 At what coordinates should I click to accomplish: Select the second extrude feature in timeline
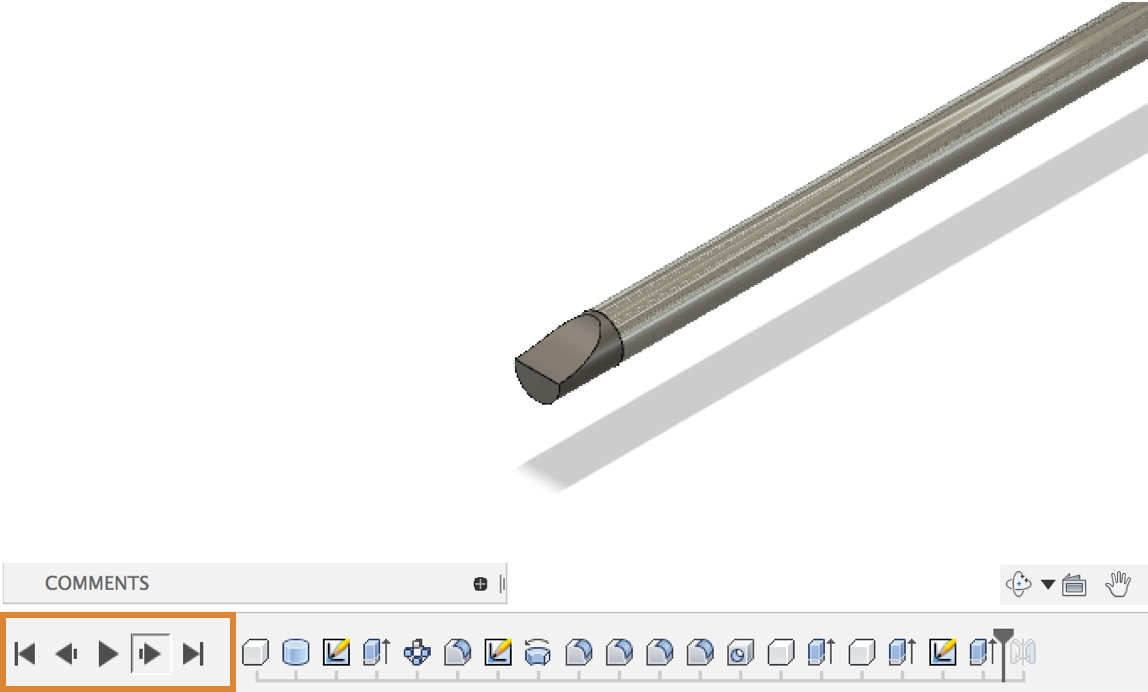[821, 652]
